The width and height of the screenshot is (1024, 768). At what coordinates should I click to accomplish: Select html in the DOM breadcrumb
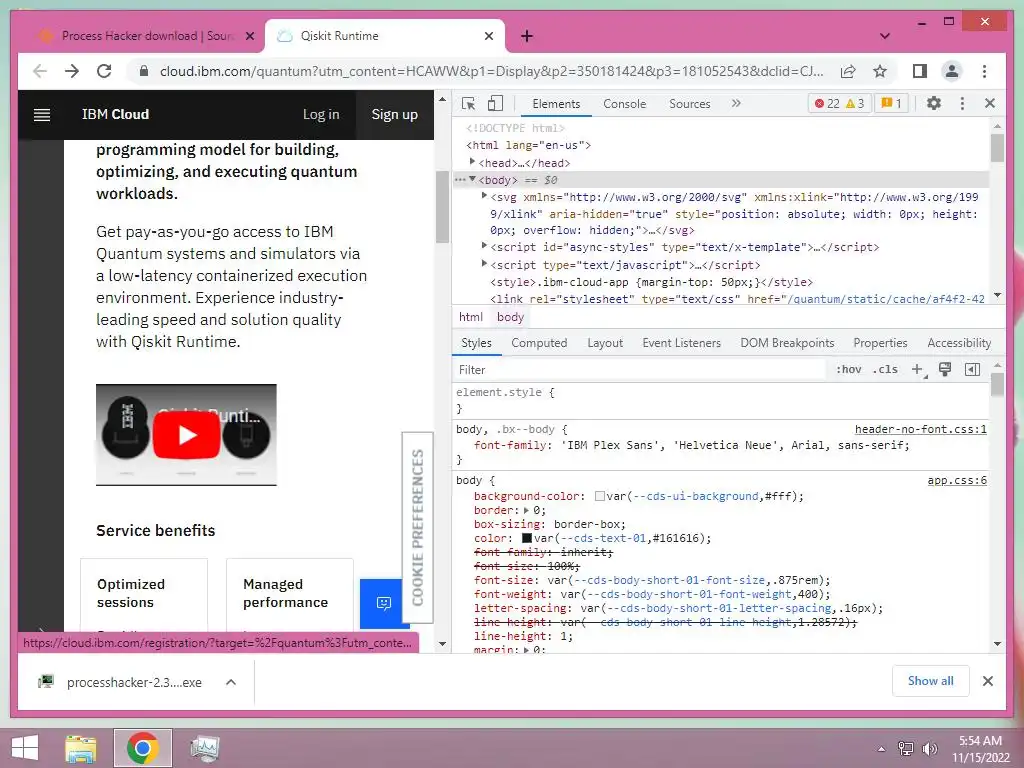(470, 317)
